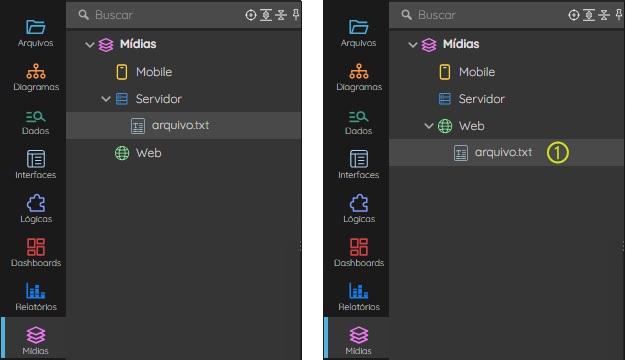Select Lógicas puzzle icon in left panel
Image resolution: width=625 pixels, height=360 pixels.
pos(36,203)
